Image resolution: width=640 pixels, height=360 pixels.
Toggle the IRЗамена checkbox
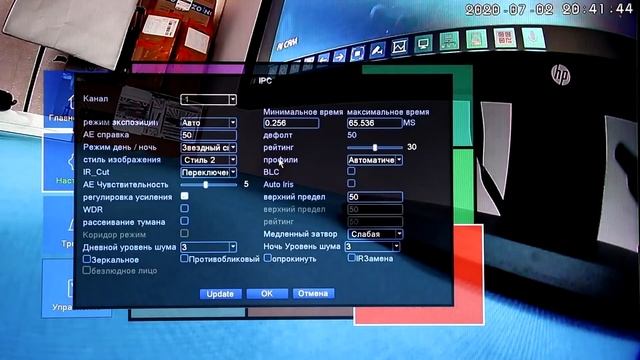[x=351, y=258]
